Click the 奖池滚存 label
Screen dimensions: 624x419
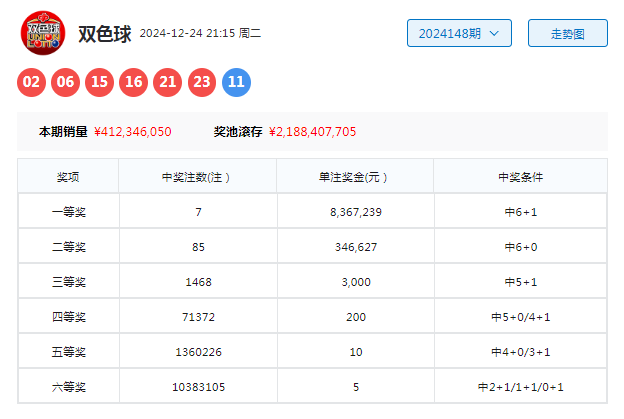pos(238,132)
